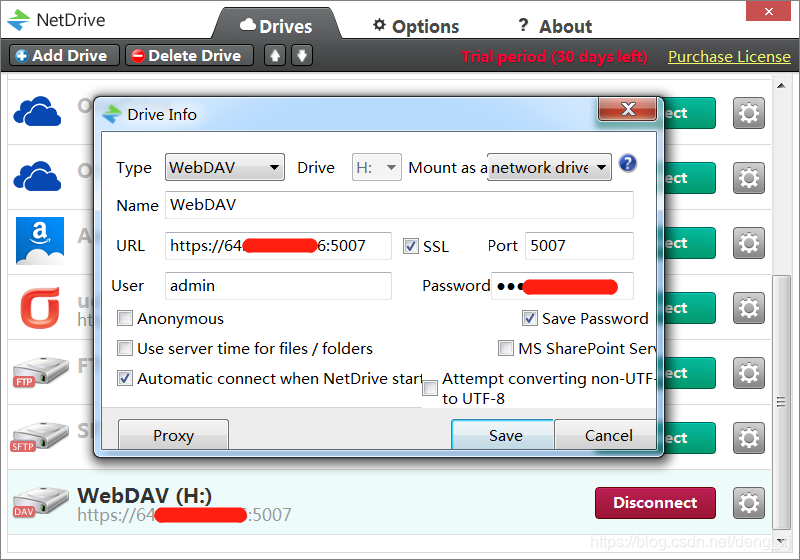Open settings gear for the SFTP row
800x560 pixels.
click(x=748, y=438)
